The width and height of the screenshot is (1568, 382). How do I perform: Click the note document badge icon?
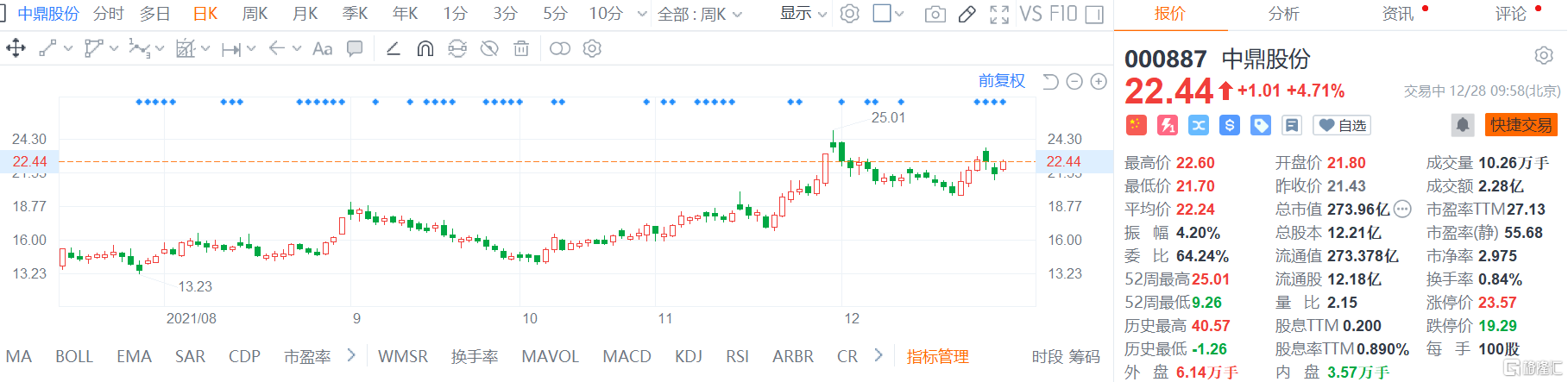pos(1292,125)
